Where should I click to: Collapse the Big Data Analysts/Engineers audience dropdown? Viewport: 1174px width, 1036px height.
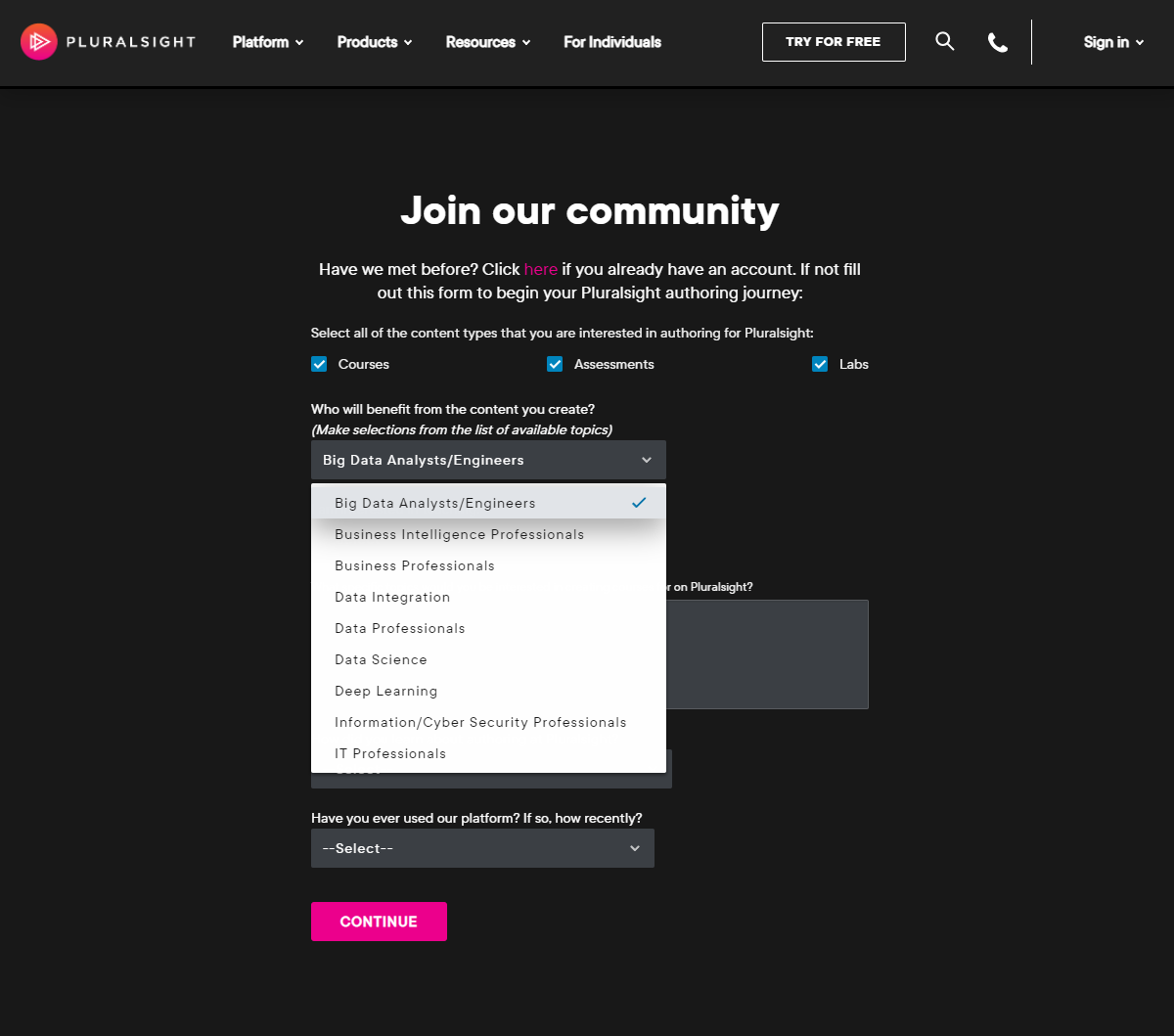coord(488,460)
